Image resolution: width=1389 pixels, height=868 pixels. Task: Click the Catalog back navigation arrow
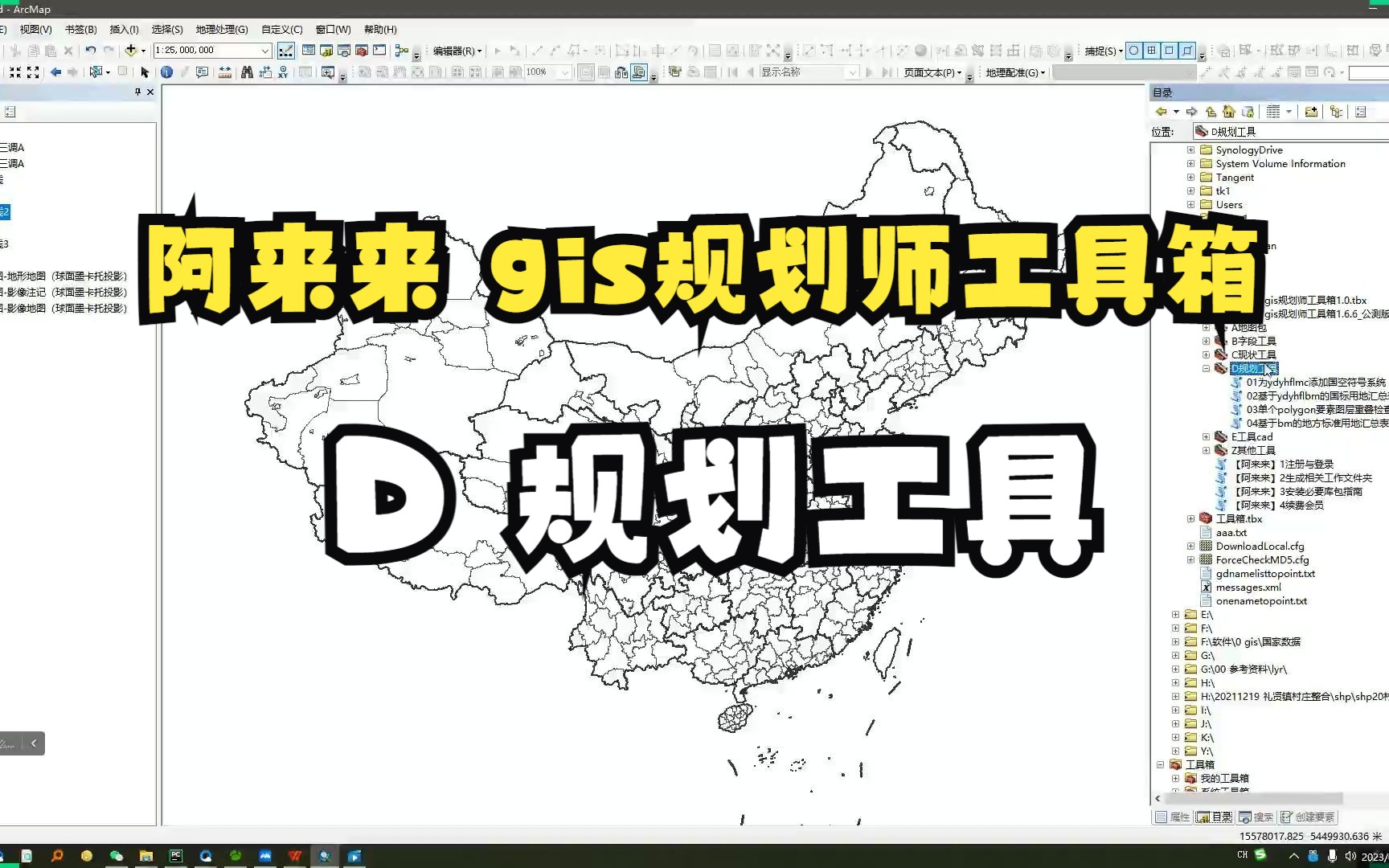pyautogui.click(x=1162, y=111)
